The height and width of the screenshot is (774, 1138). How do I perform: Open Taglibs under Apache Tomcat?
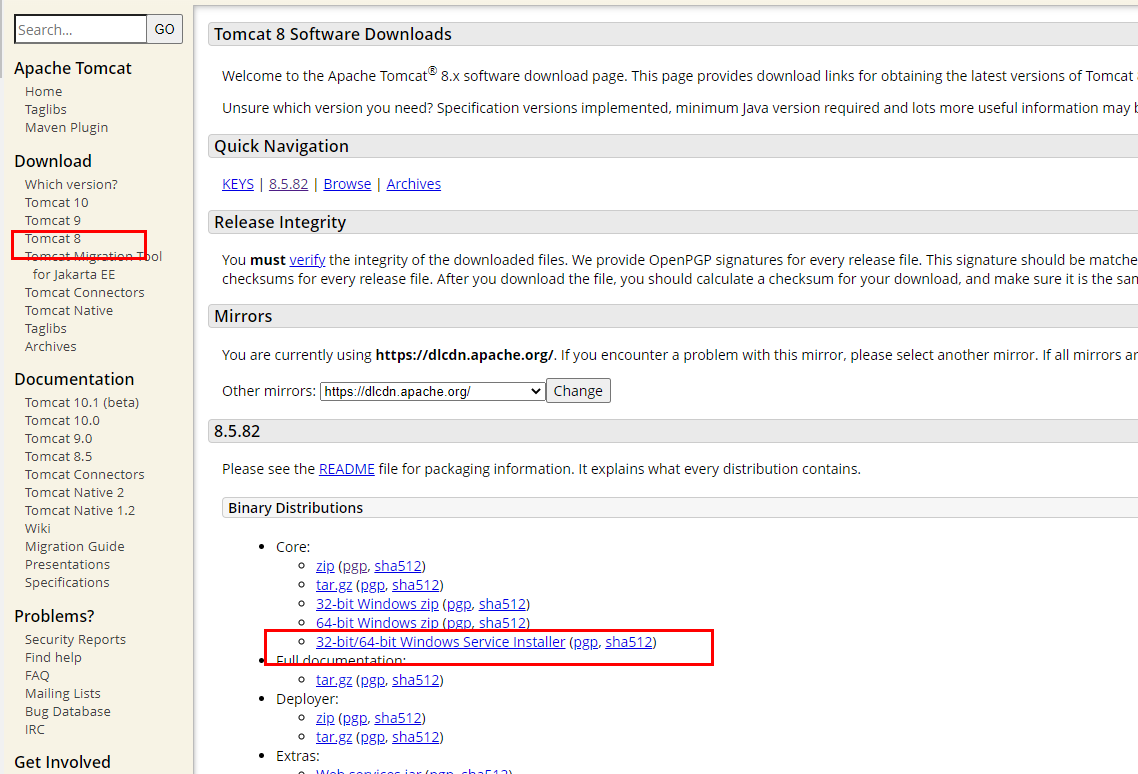[46, 110]
